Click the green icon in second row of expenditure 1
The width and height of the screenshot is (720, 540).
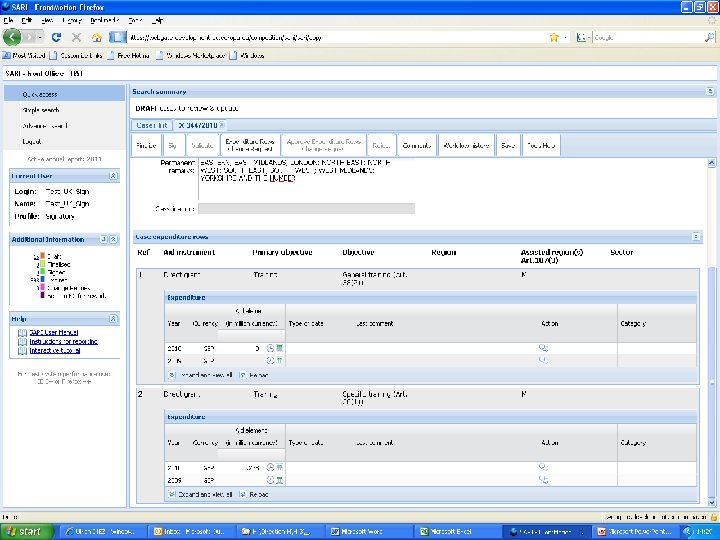(279, 361)
